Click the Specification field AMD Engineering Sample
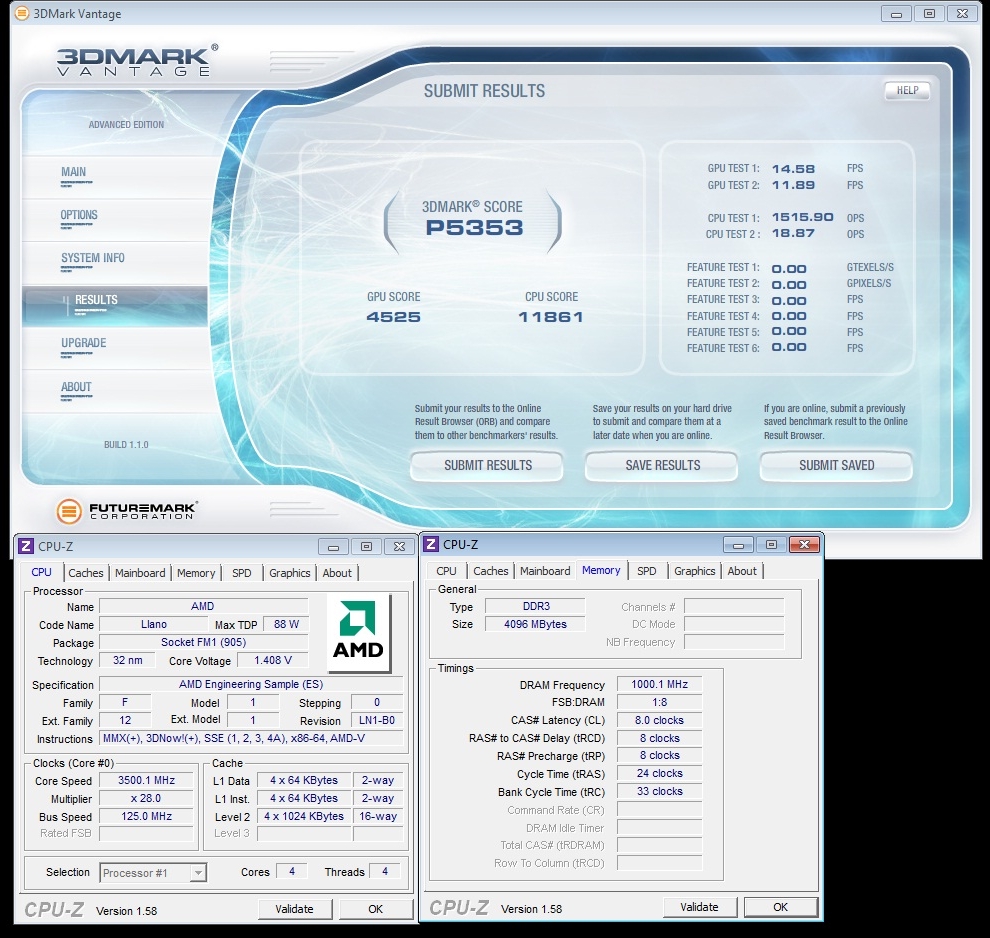Image resolution: width=990 pixels, height=938 pixels. 251,684
